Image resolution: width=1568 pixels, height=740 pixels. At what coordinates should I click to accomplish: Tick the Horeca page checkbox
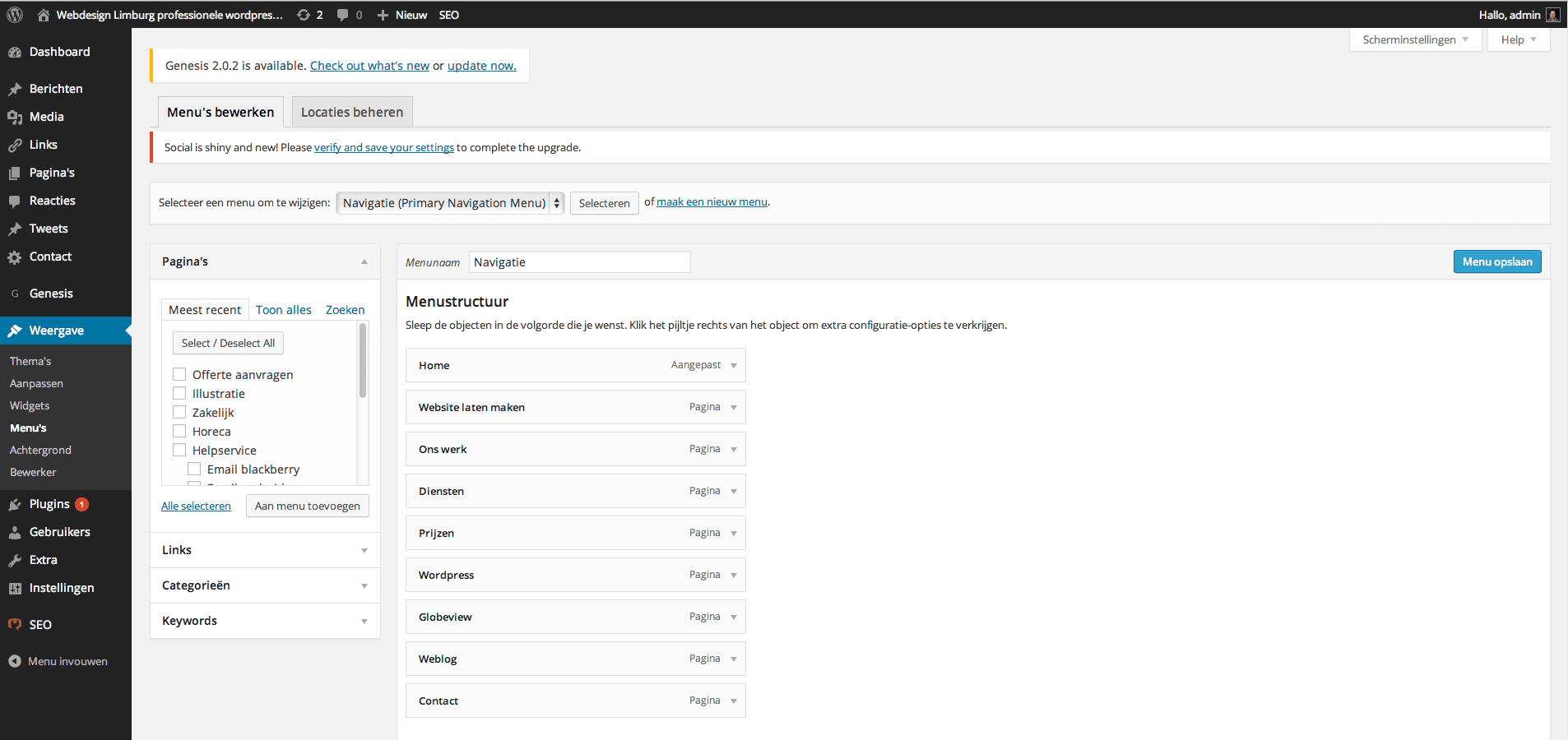click(x=179, y=431)
